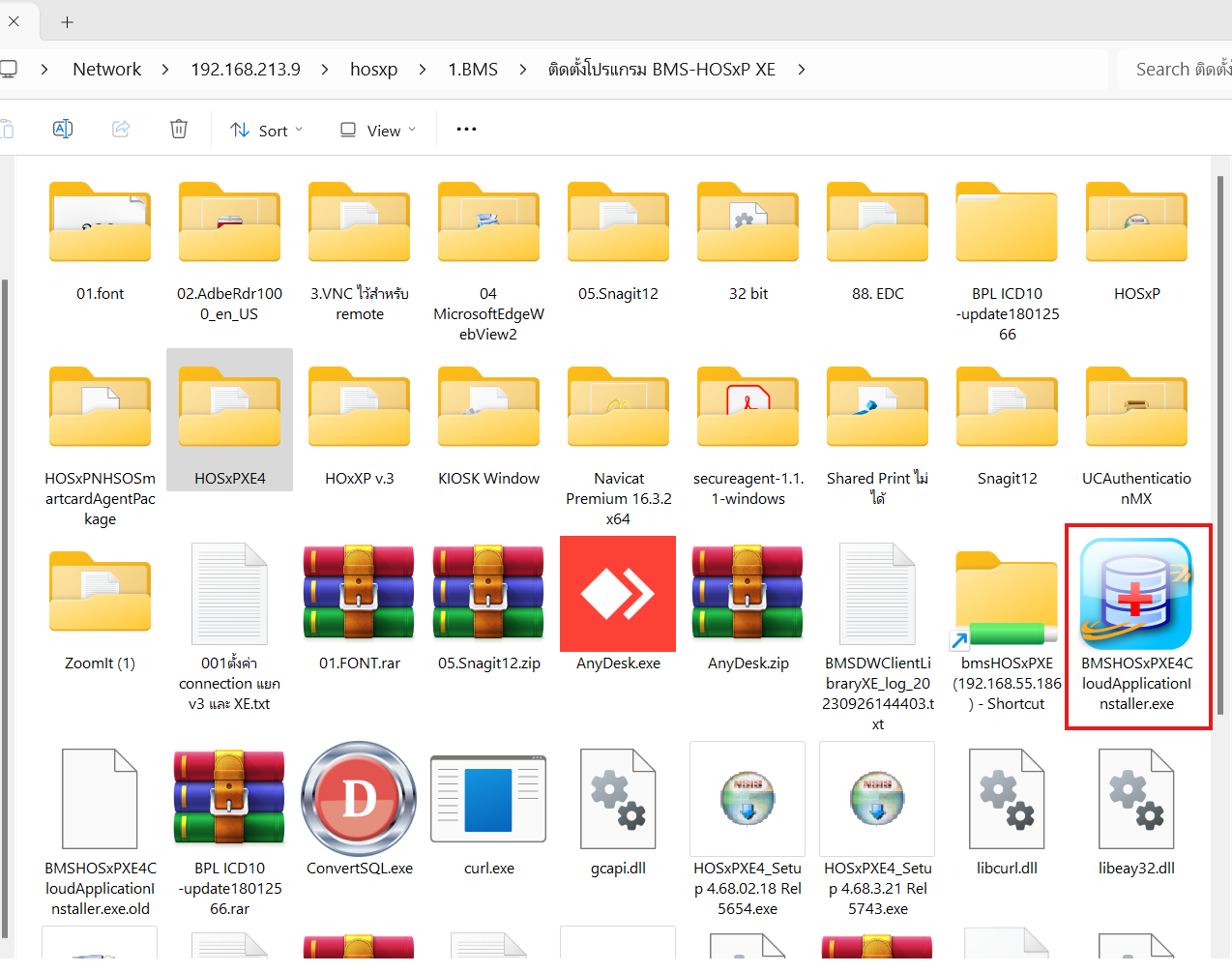
Task: Select BMSHOSxPXE4CloudApplicationInstaller.exe
Action: click(1137, 627)
